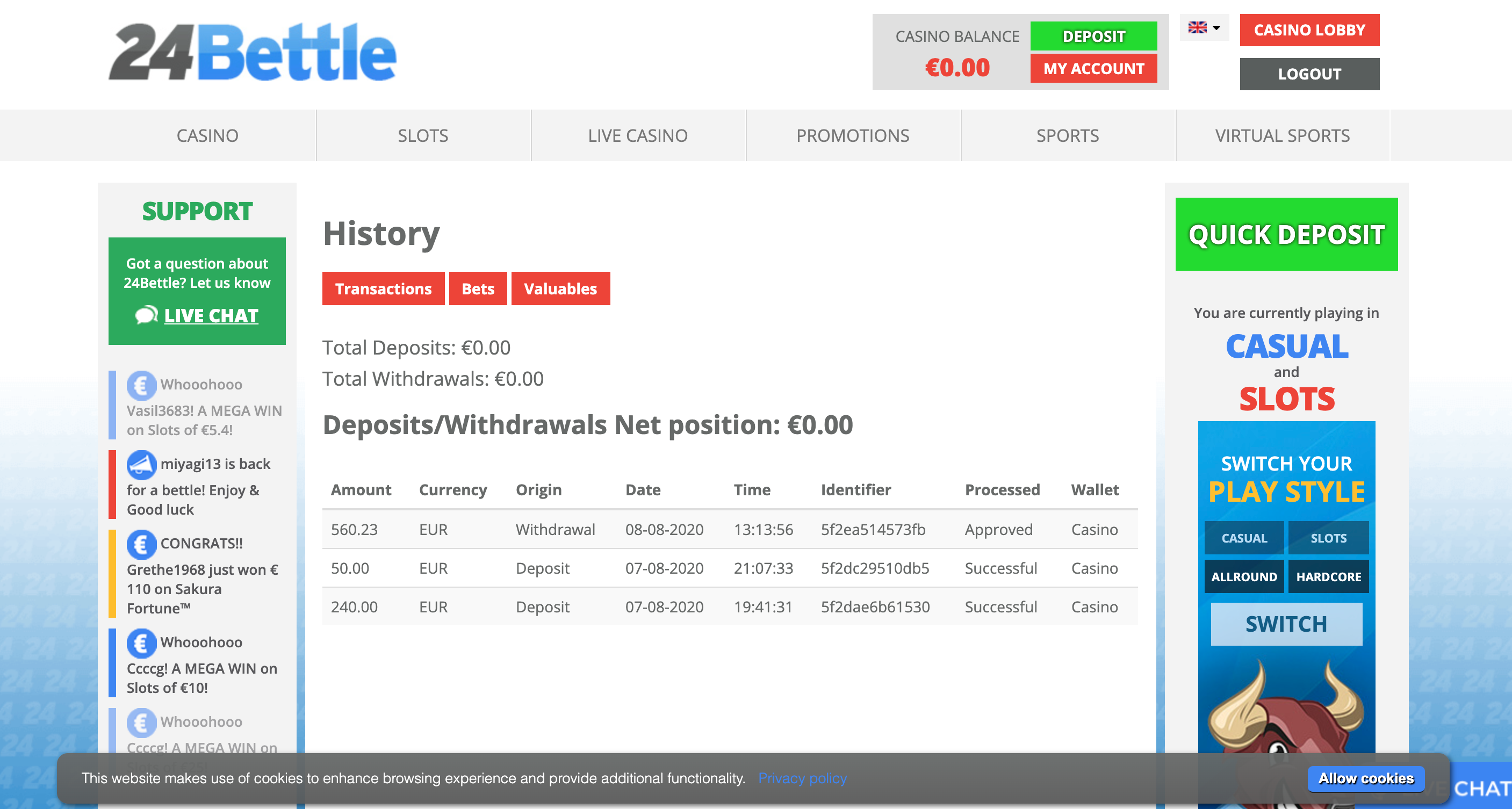Click the Approved status cell
The height and width of the screenshot is (809, 1512).
click(x=998, y=530)
